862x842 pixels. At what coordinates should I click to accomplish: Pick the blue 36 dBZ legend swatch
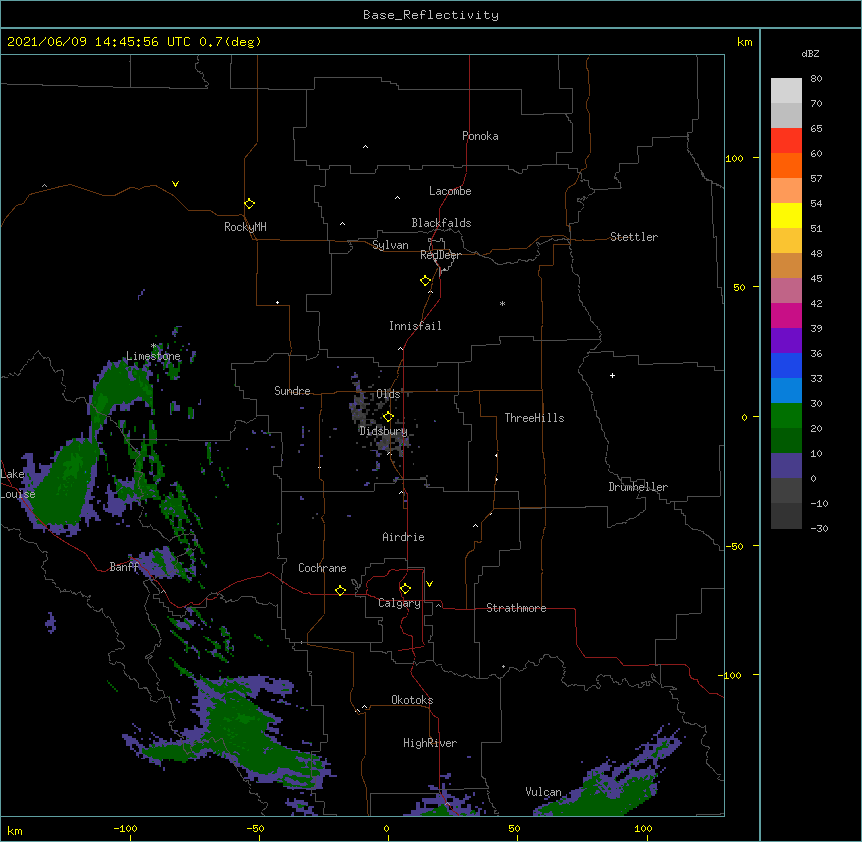click(786, 366)
